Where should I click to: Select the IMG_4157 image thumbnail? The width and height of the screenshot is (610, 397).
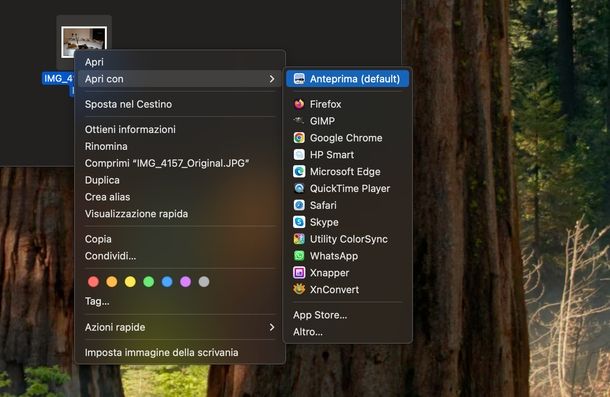[84, 41]
